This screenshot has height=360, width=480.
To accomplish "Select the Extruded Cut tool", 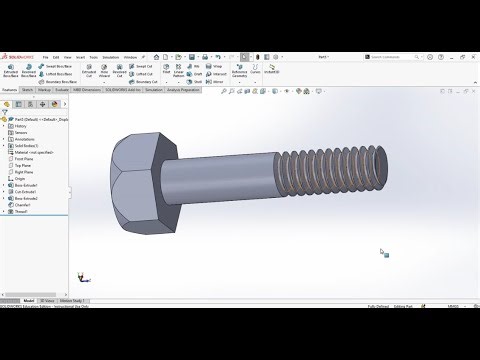I will (x=89, y=71).
